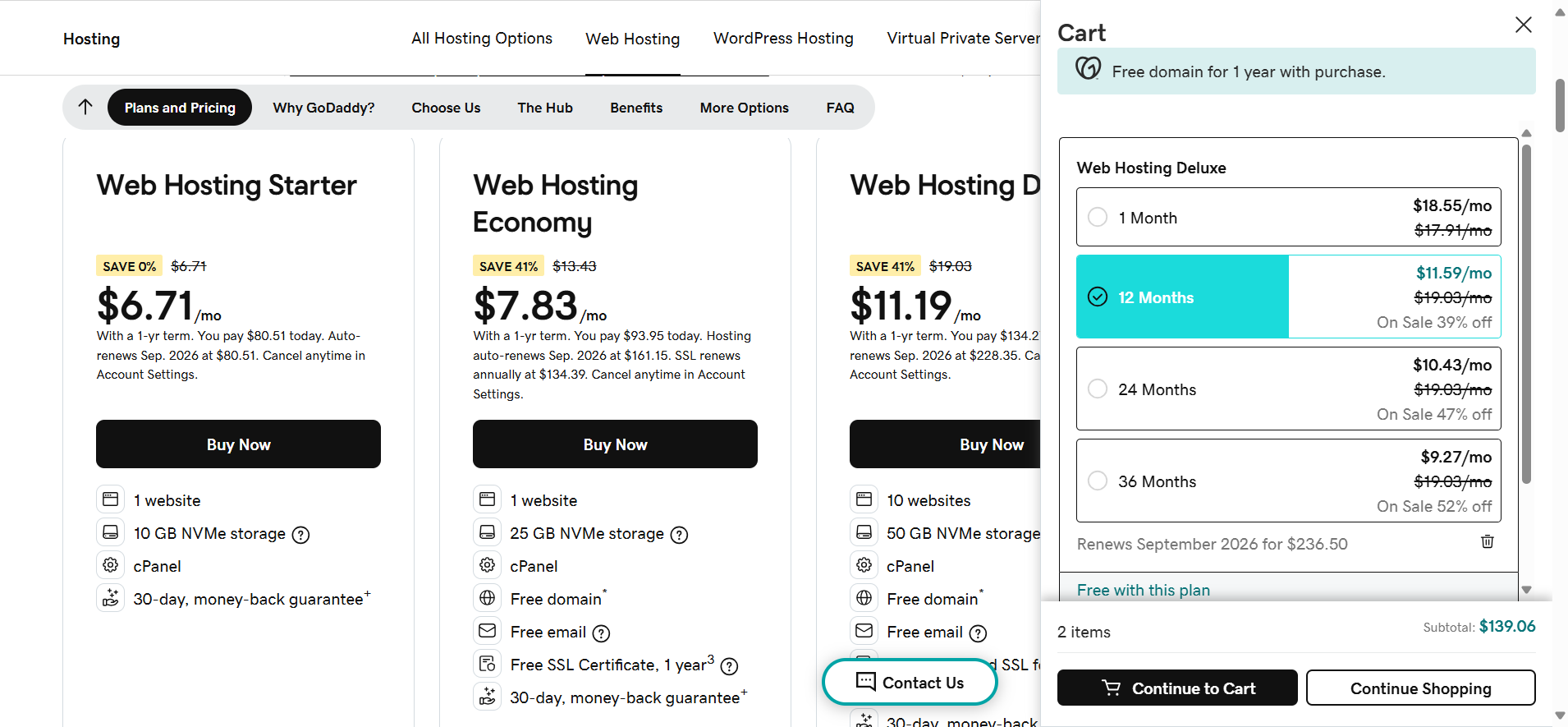The image size is (1568, 727).
Task: Click Free email help icon in Deluxe plan
Action: click(x=978, y=633)
